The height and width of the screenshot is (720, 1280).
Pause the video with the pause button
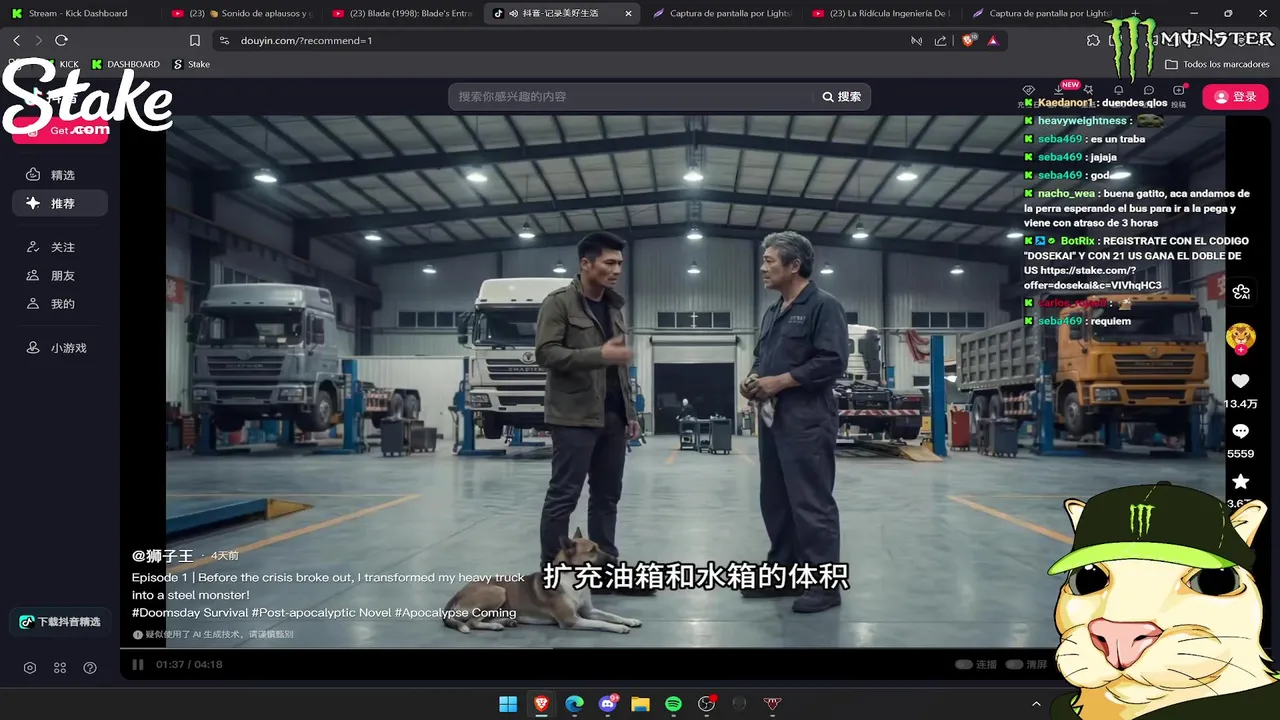tap(138, 664)
